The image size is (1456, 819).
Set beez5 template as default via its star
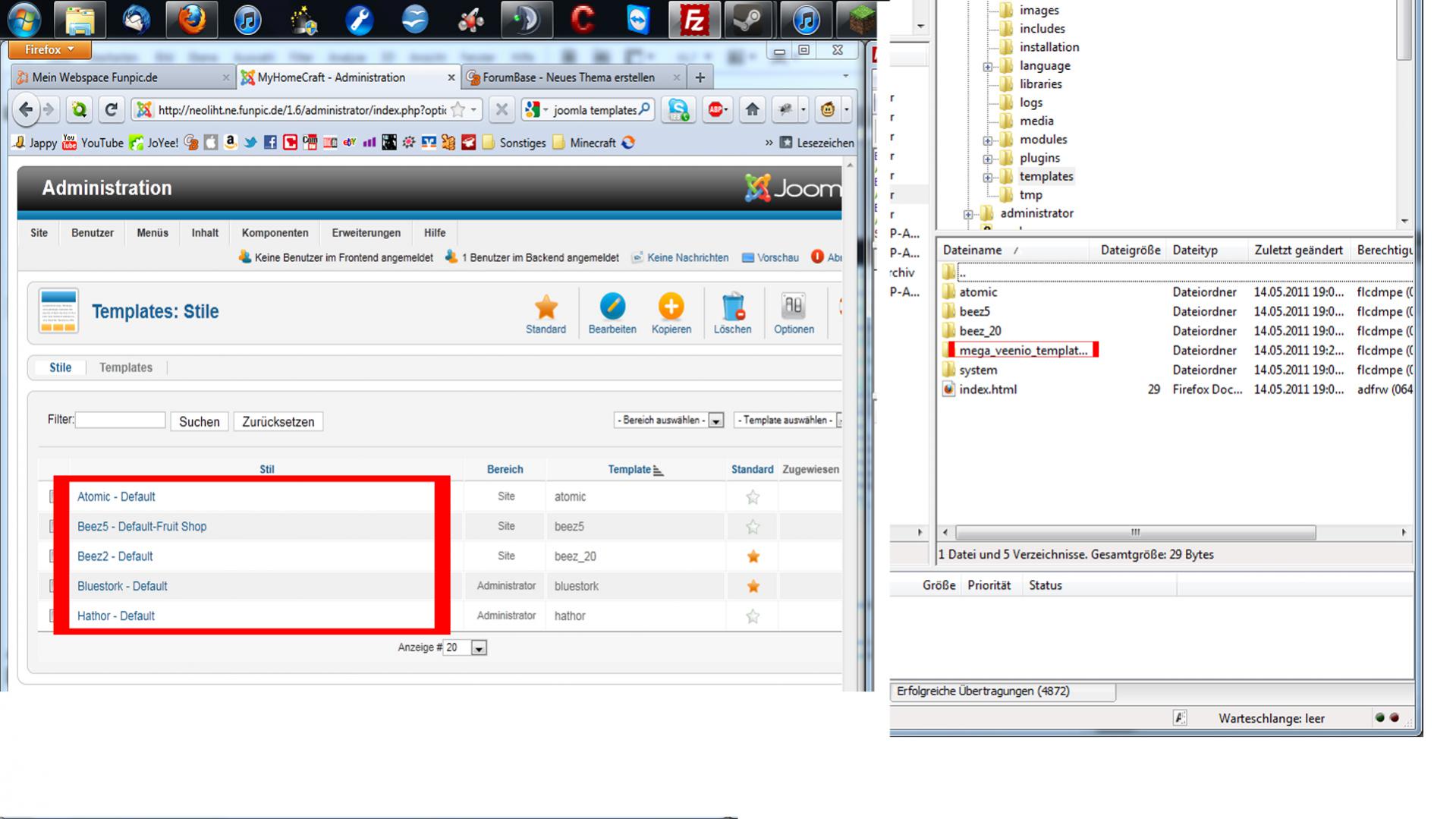pos(753,527)
